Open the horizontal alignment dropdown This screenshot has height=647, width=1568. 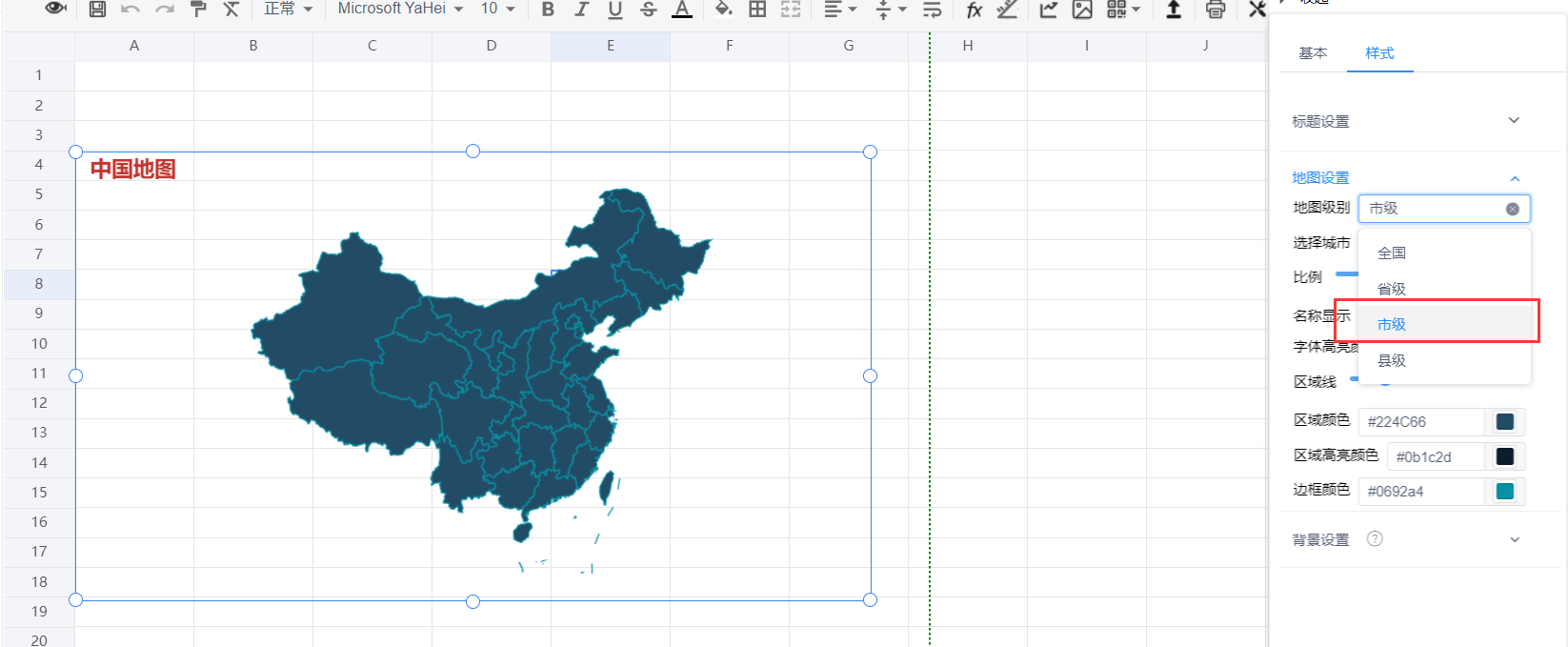pyautogui.click(x=840, y=10)
